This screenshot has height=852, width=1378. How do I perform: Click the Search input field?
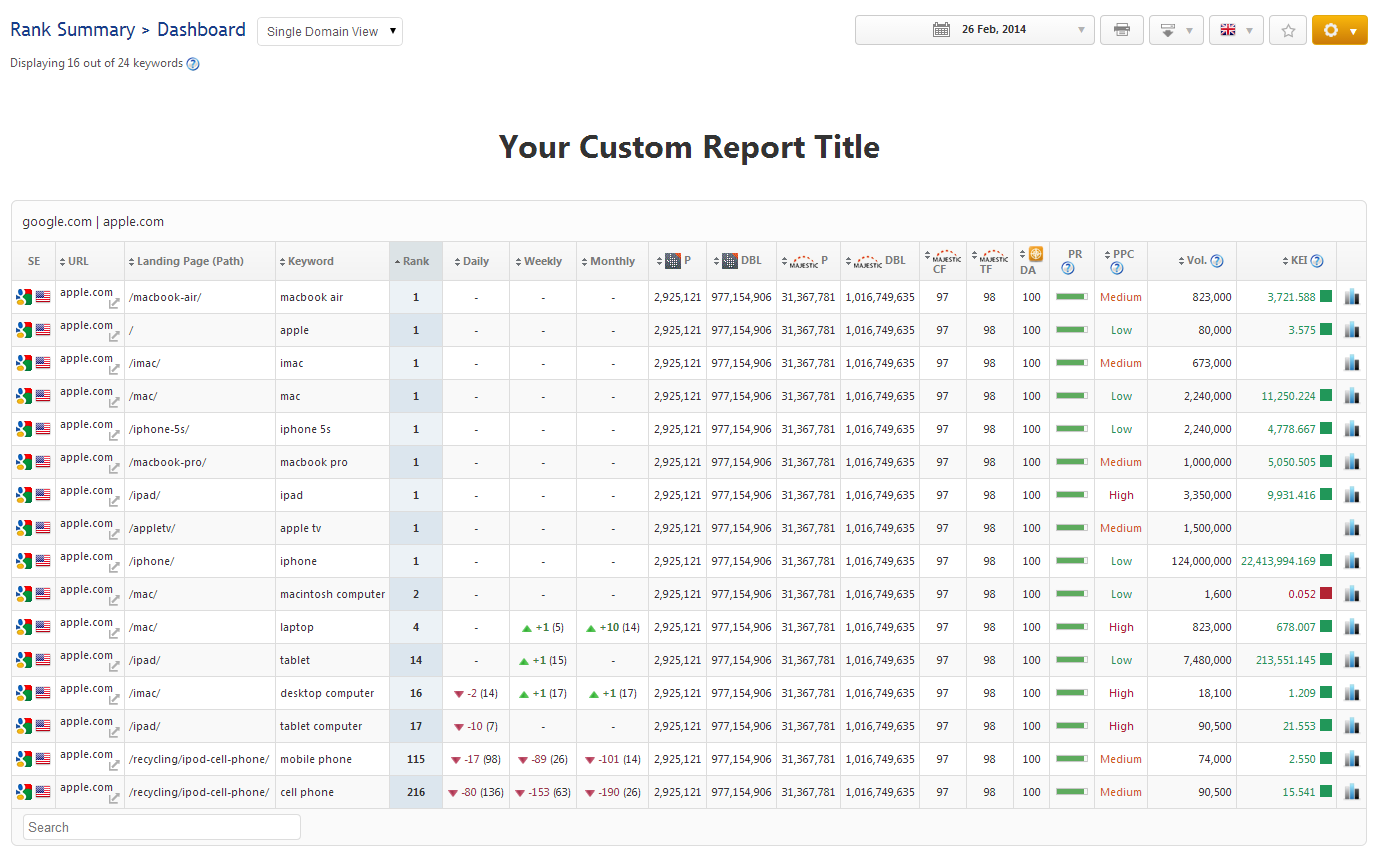pyautogui.click(x=162, y=827)
